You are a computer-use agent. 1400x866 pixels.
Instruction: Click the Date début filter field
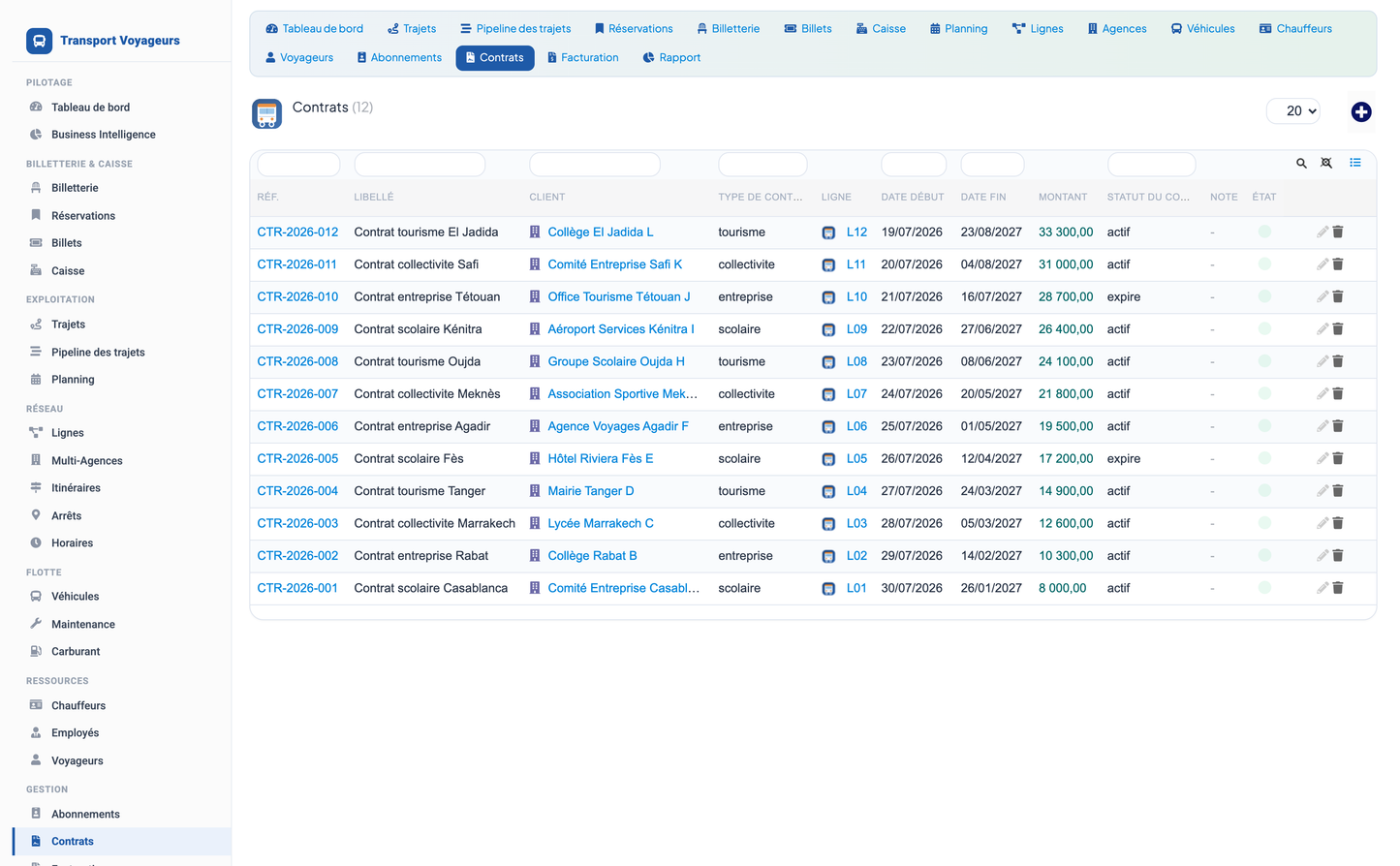[914, 165]
